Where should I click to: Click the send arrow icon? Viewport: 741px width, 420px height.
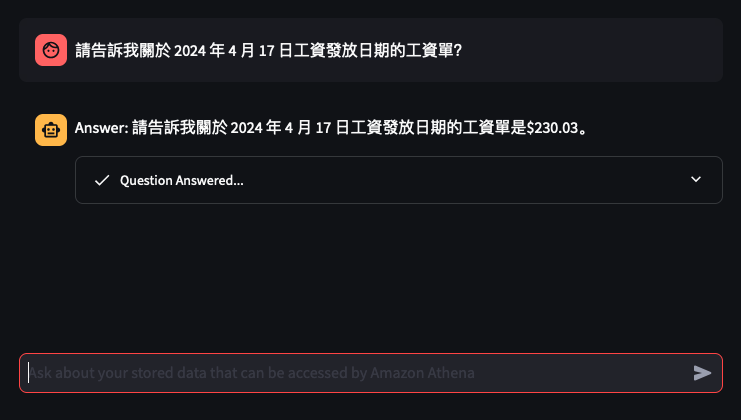tap(702, 373)
